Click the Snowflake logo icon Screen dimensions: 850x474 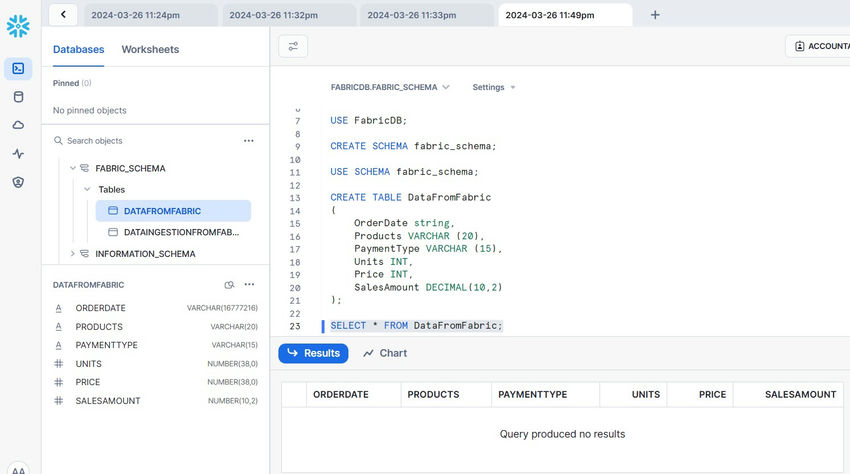18,26
